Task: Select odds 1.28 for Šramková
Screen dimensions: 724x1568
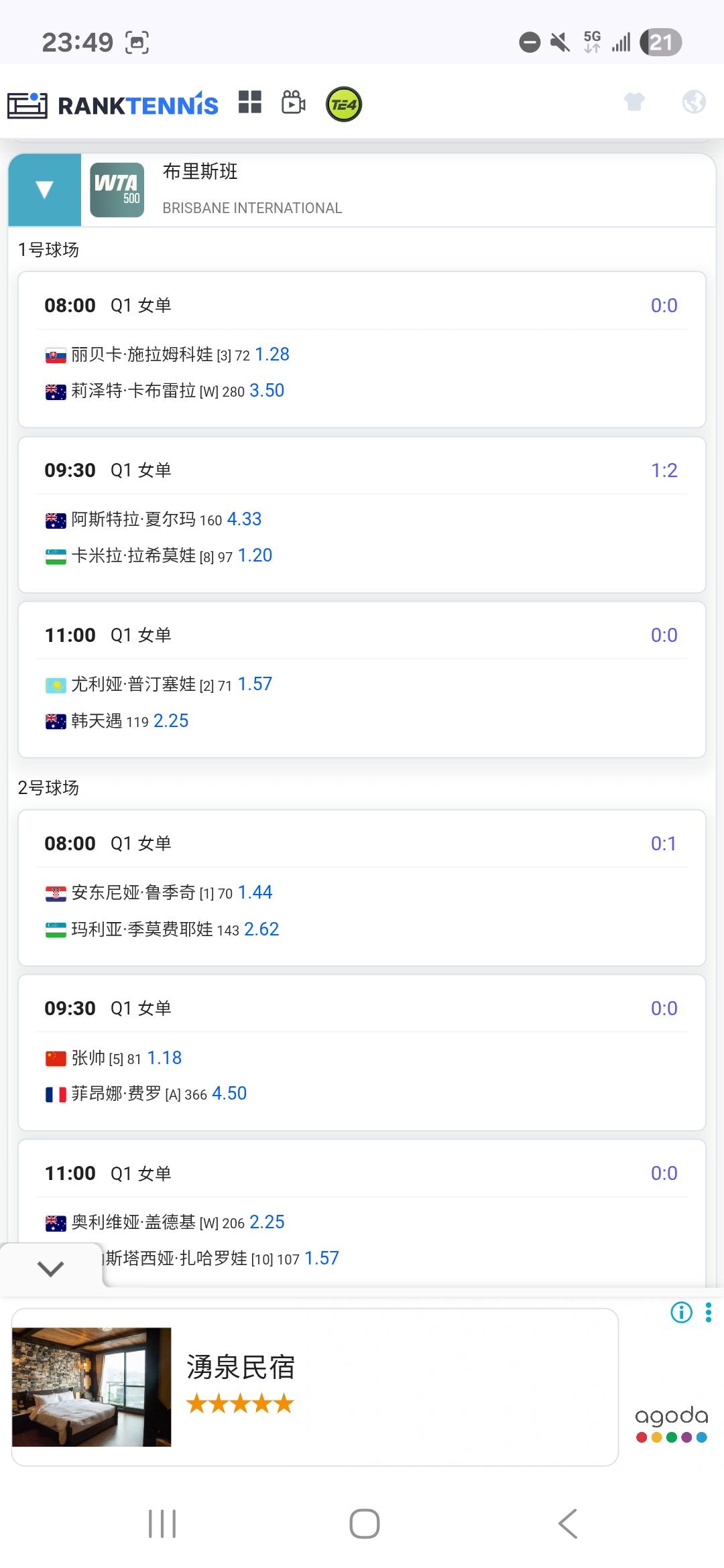Action: 272,354
